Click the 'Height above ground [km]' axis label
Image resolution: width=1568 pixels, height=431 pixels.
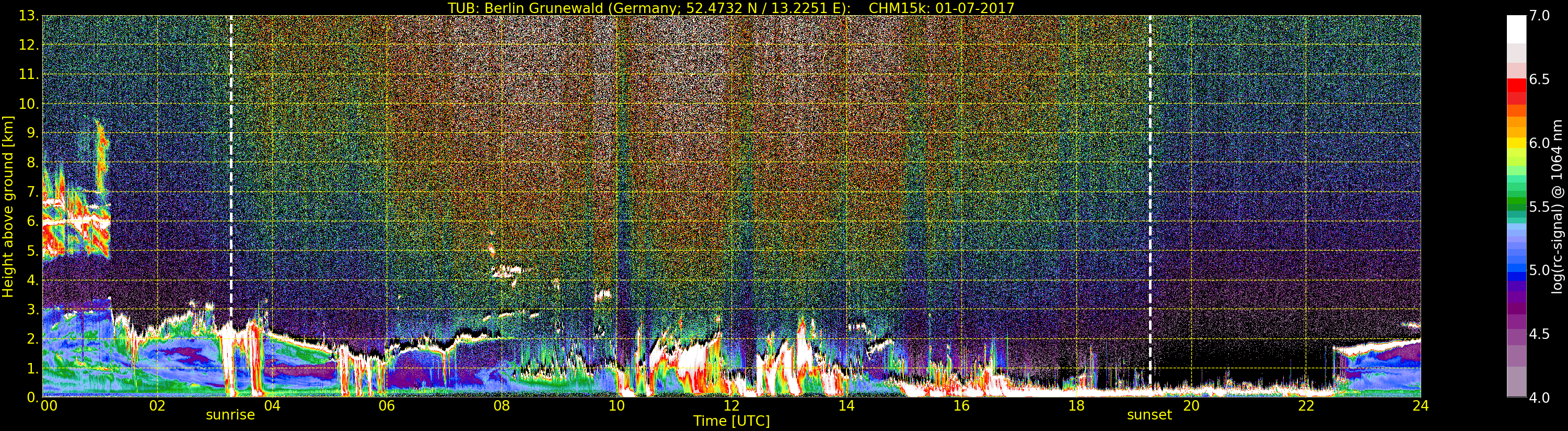coord(8,207)
